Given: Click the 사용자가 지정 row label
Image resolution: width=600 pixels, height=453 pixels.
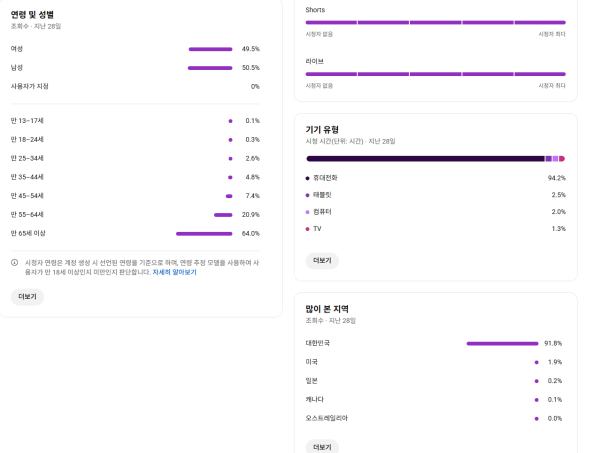Looking at the screenshot, I should pyautogui.click(x=29, y=86).
